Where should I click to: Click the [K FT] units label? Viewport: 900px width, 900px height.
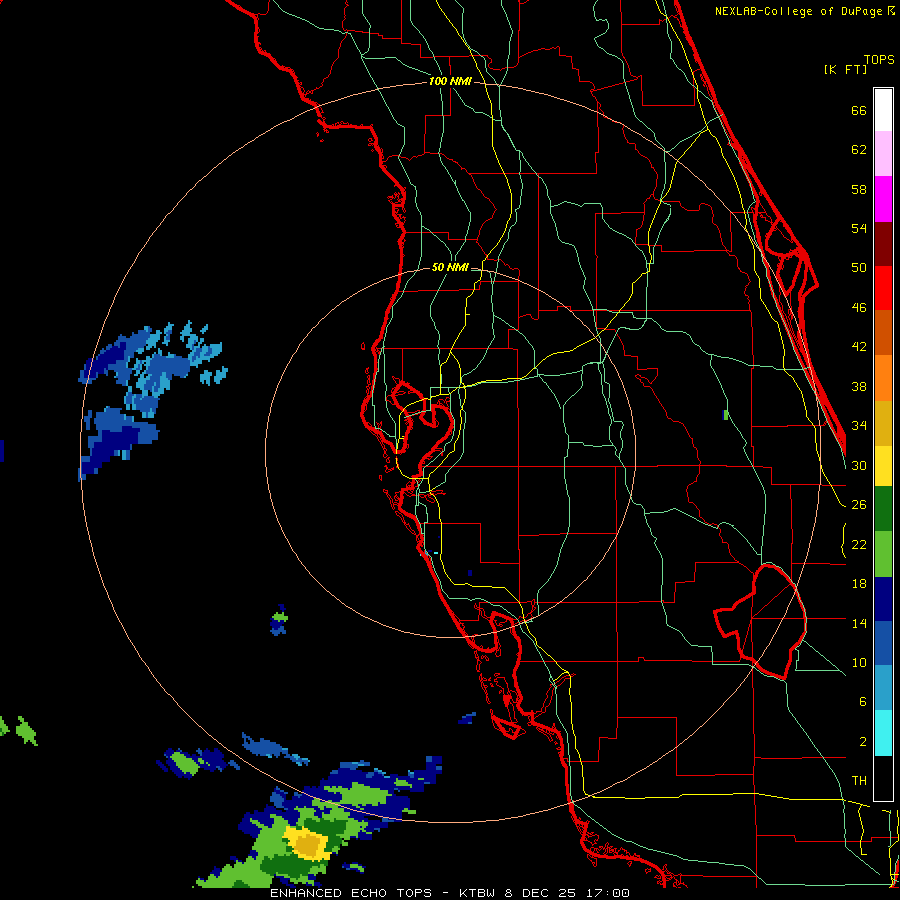845,69
